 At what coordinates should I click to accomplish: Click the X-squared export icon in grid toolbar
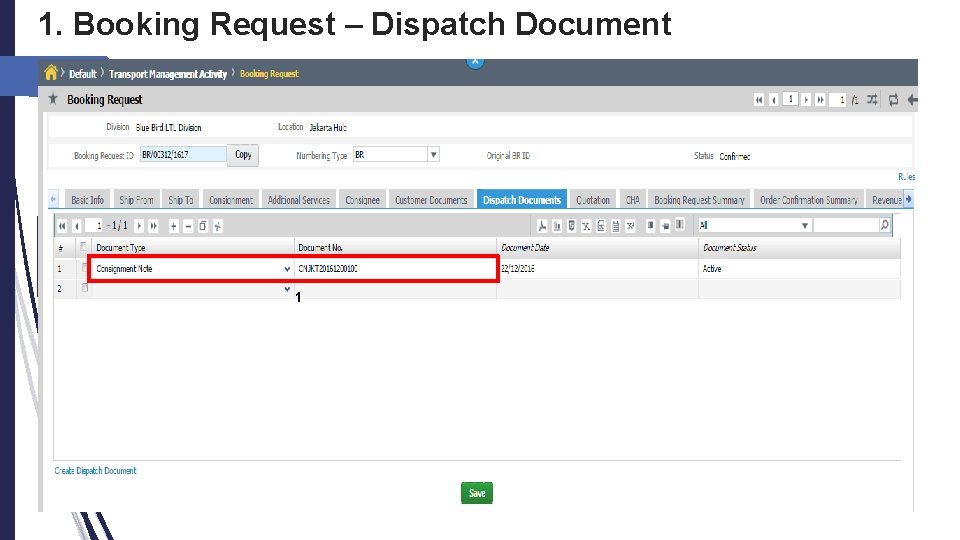[631, 226]
